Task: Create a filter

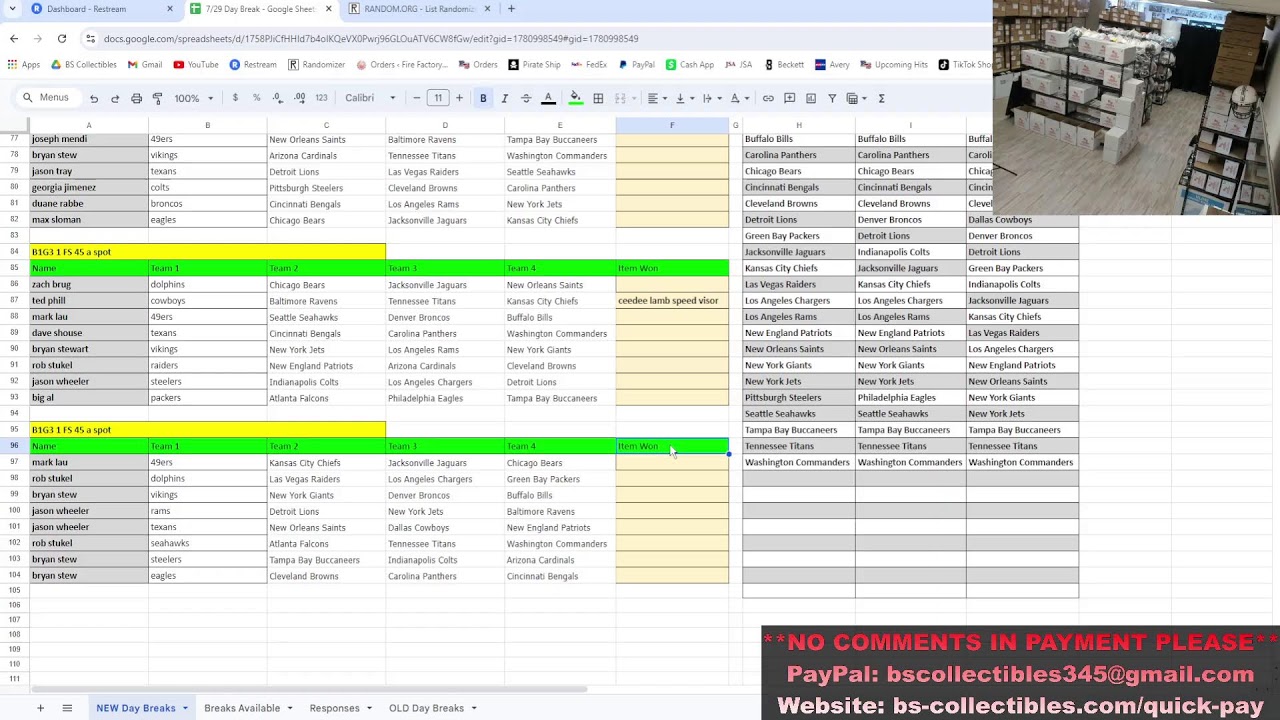Action: coord(831,98)
